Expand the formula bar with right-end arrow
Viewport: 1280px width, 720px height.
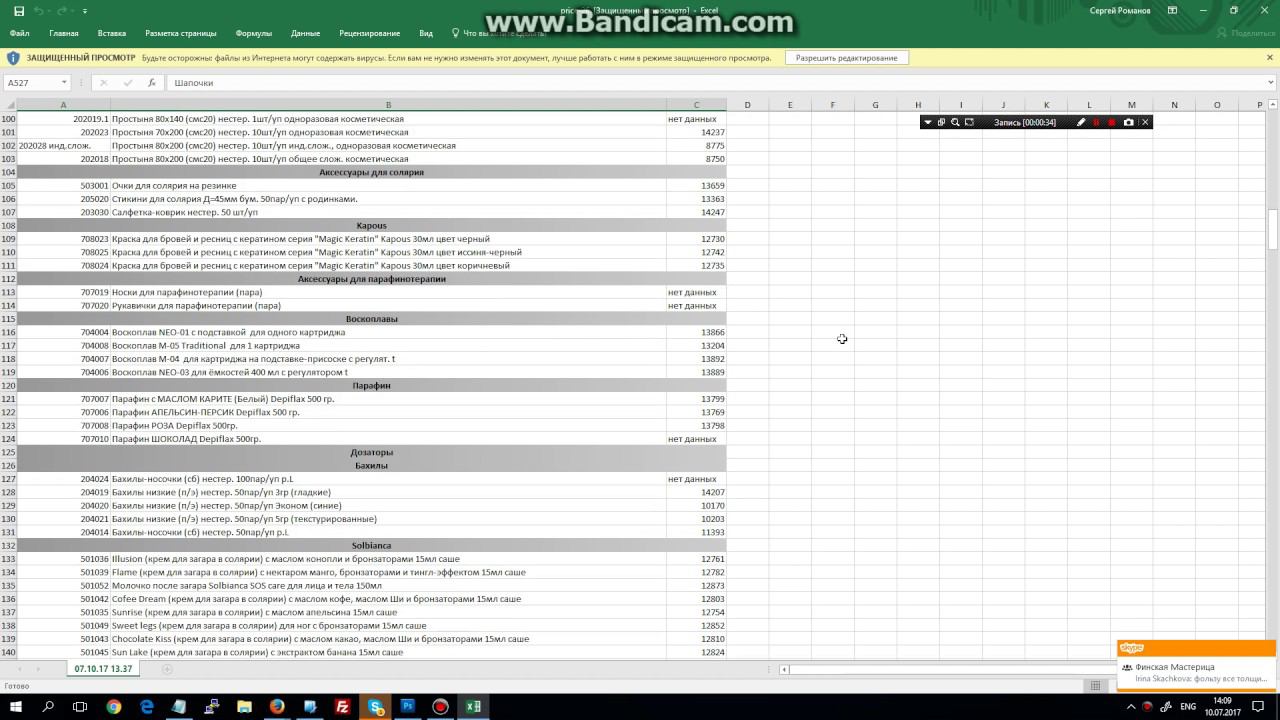click(1271, 83)
